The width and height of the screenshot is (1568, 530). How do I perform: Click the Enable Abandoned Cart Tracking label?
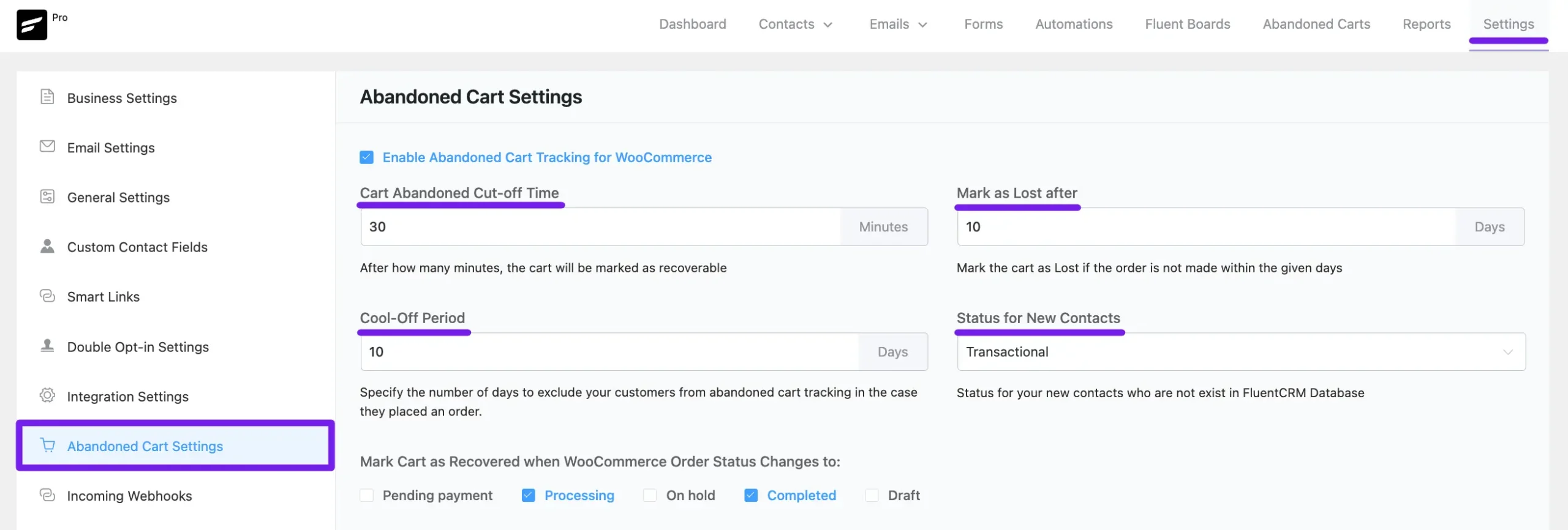pos(547,158)
